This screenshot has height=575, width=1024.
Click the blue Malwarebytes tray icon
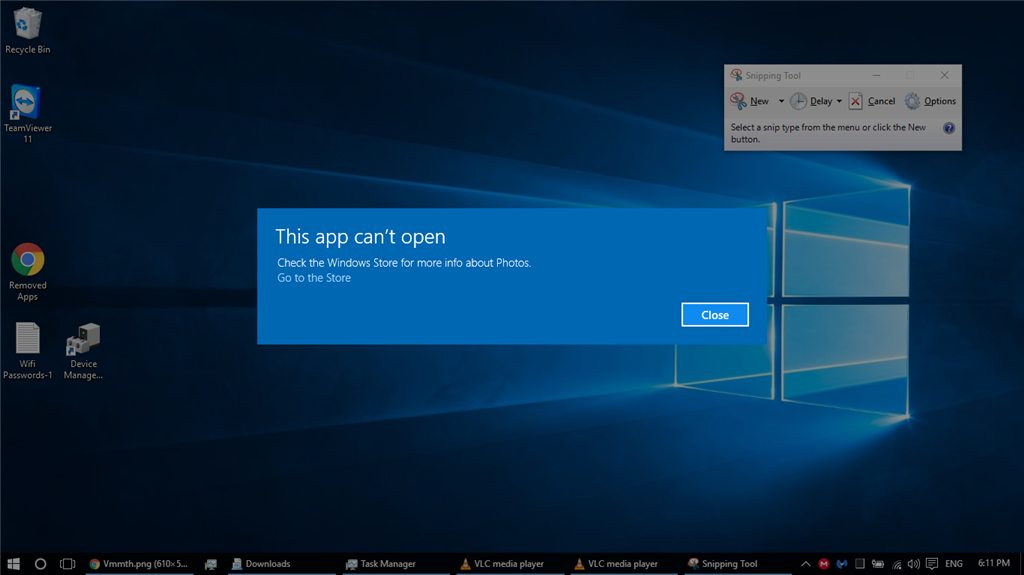click(842, 563)
